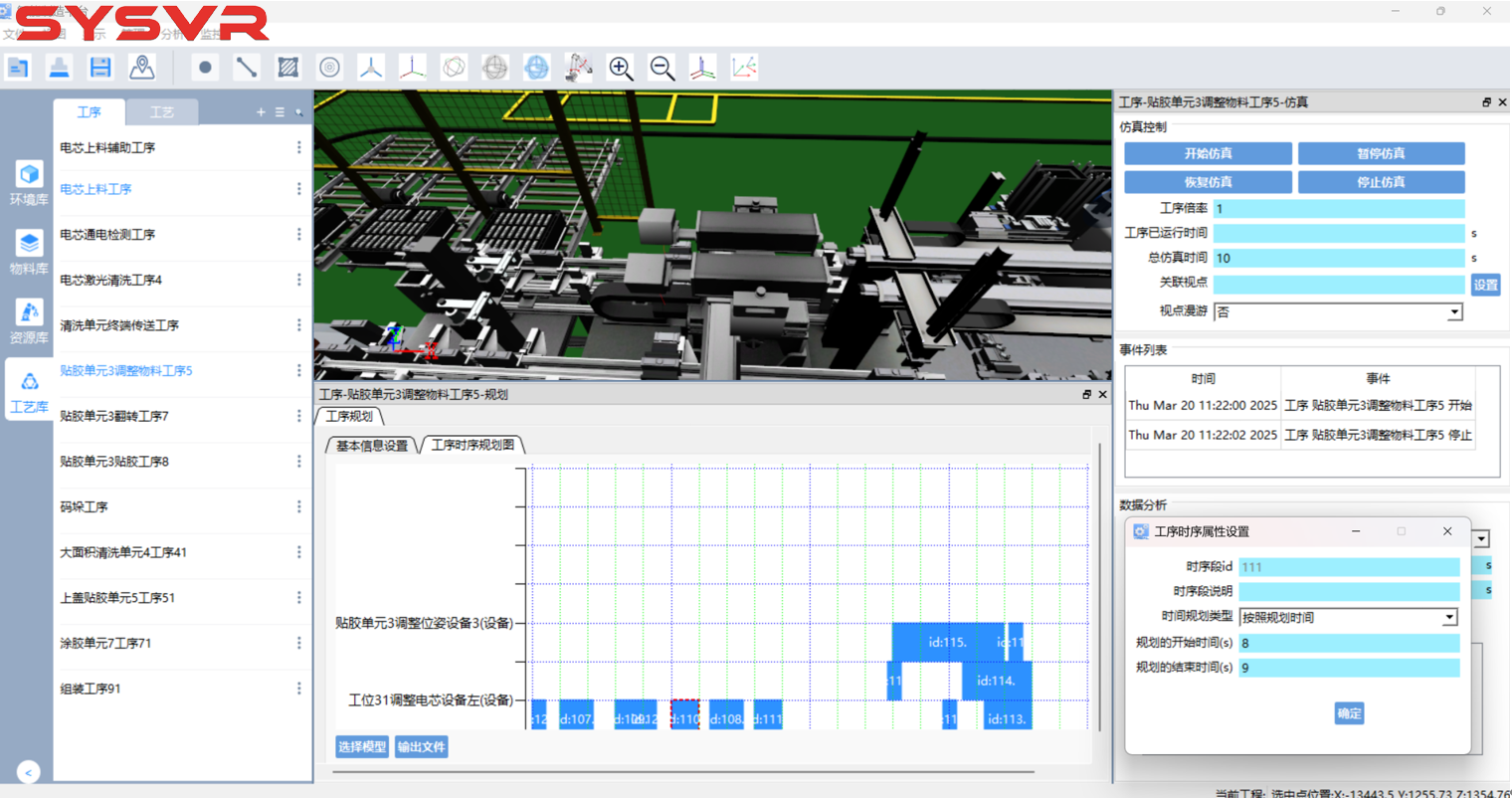The height and width of the screenshot is (798, 1512).
Task: Click the 设置 button next to 关联视点
Action: coord(1485,285)
